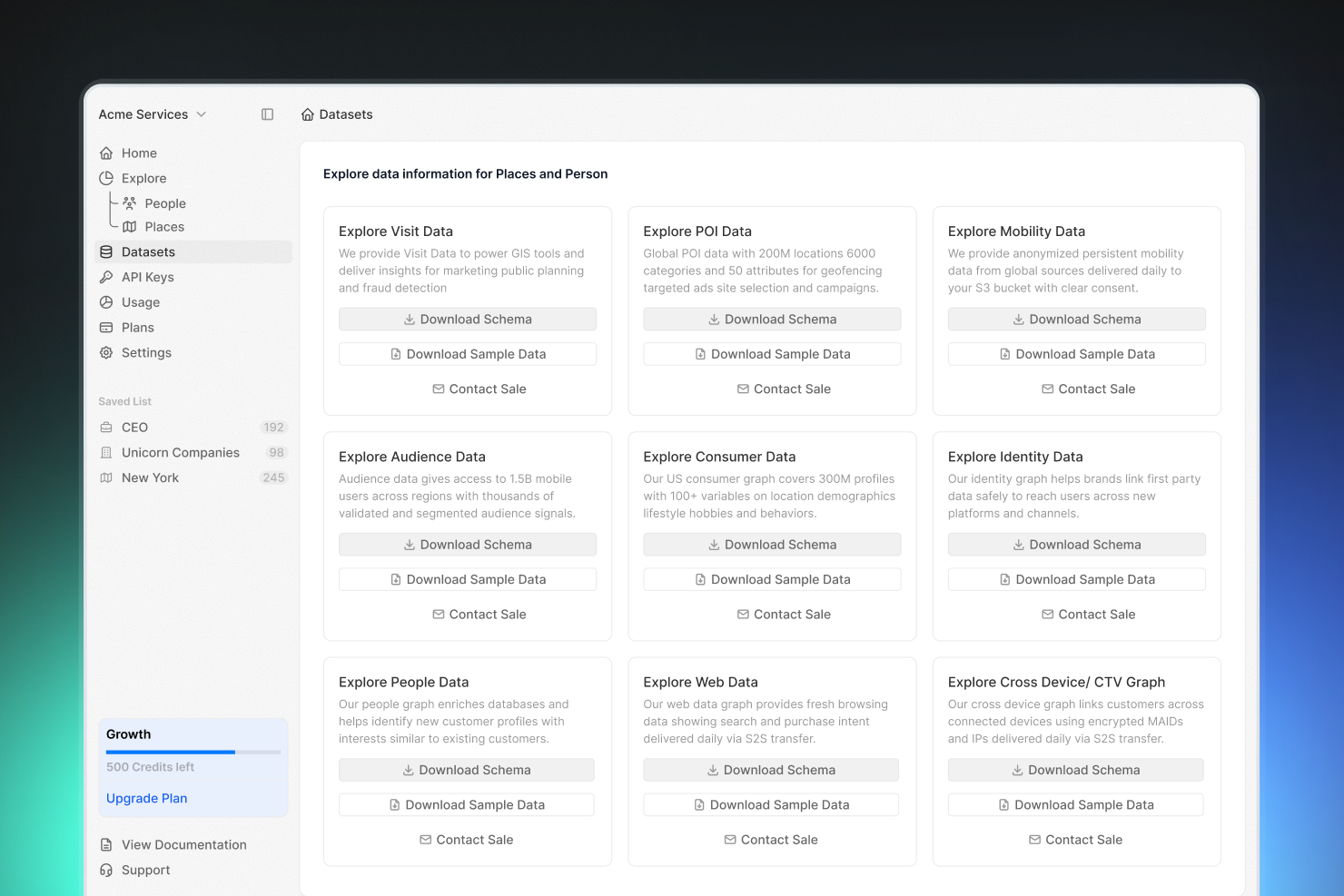Click the 500 Credits left text

click(x=150, y=767)
